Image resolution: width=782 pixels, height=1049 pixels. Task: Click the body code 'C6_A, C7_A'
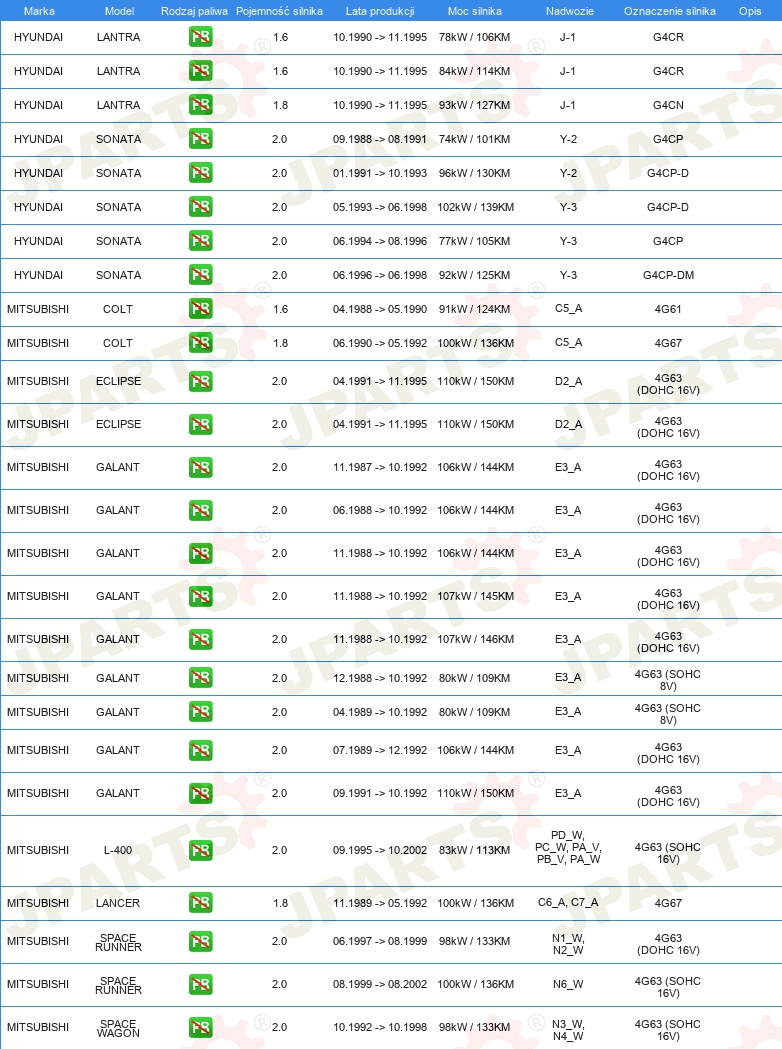pos(568,902)
